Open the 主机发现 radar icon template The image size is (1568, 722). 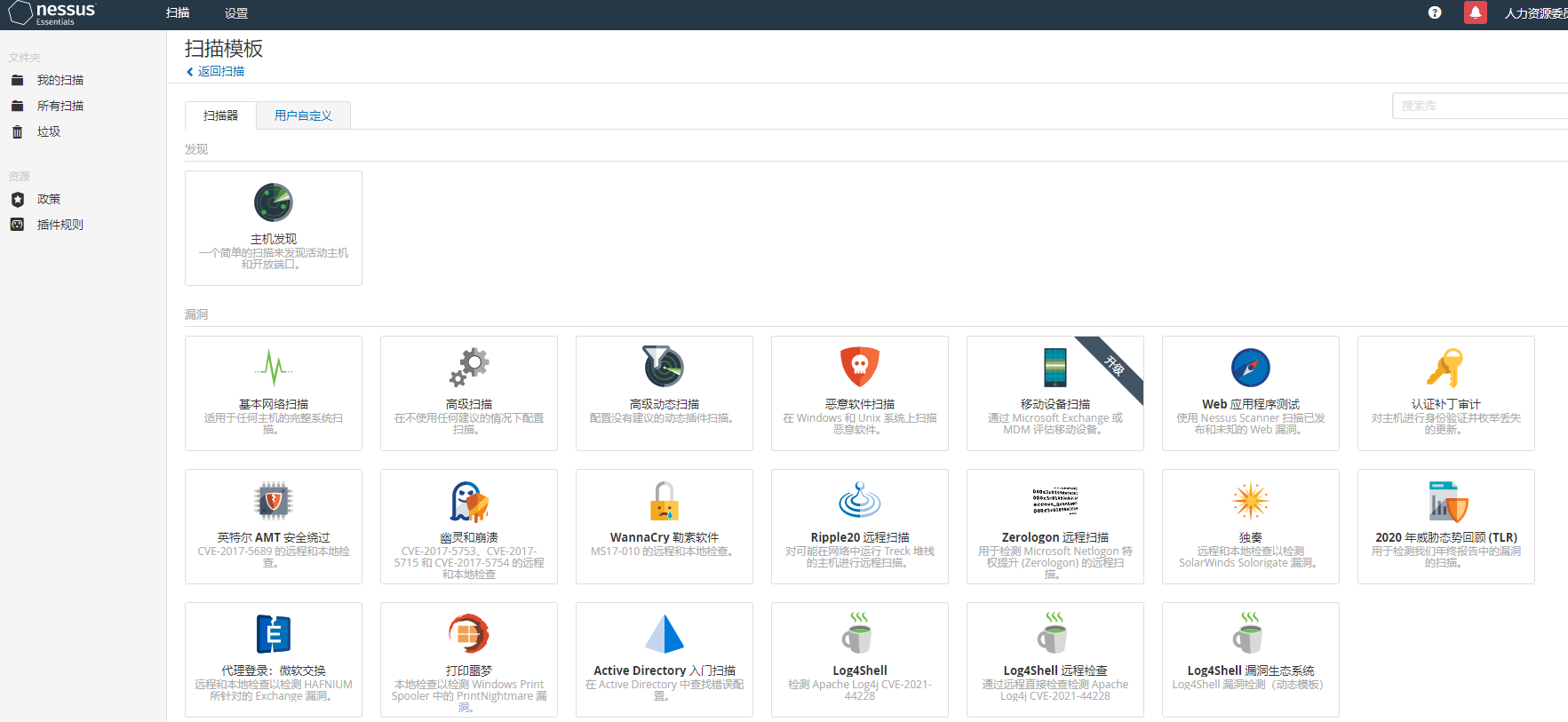[x=274, y=202]
